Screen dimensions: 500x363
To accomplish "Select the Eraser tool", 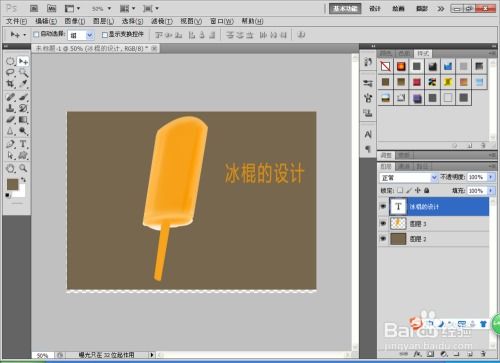I will (x=10, y=119).
